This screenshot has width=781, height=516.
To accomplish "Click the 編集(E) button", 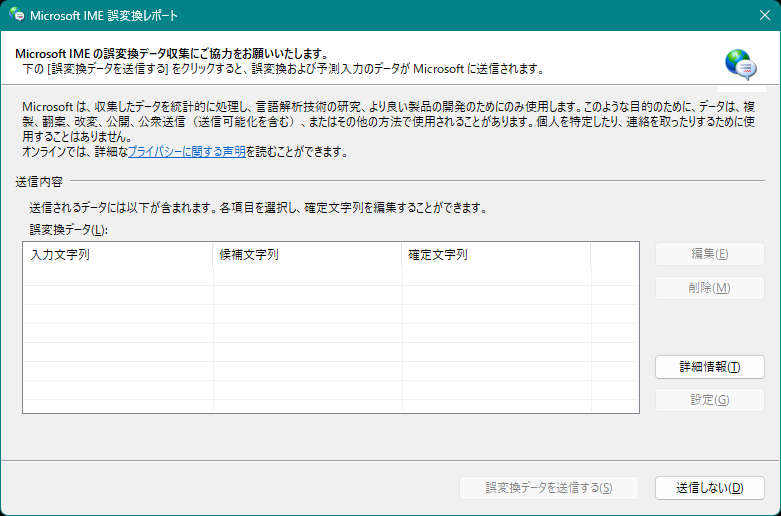I will [710, 255].
